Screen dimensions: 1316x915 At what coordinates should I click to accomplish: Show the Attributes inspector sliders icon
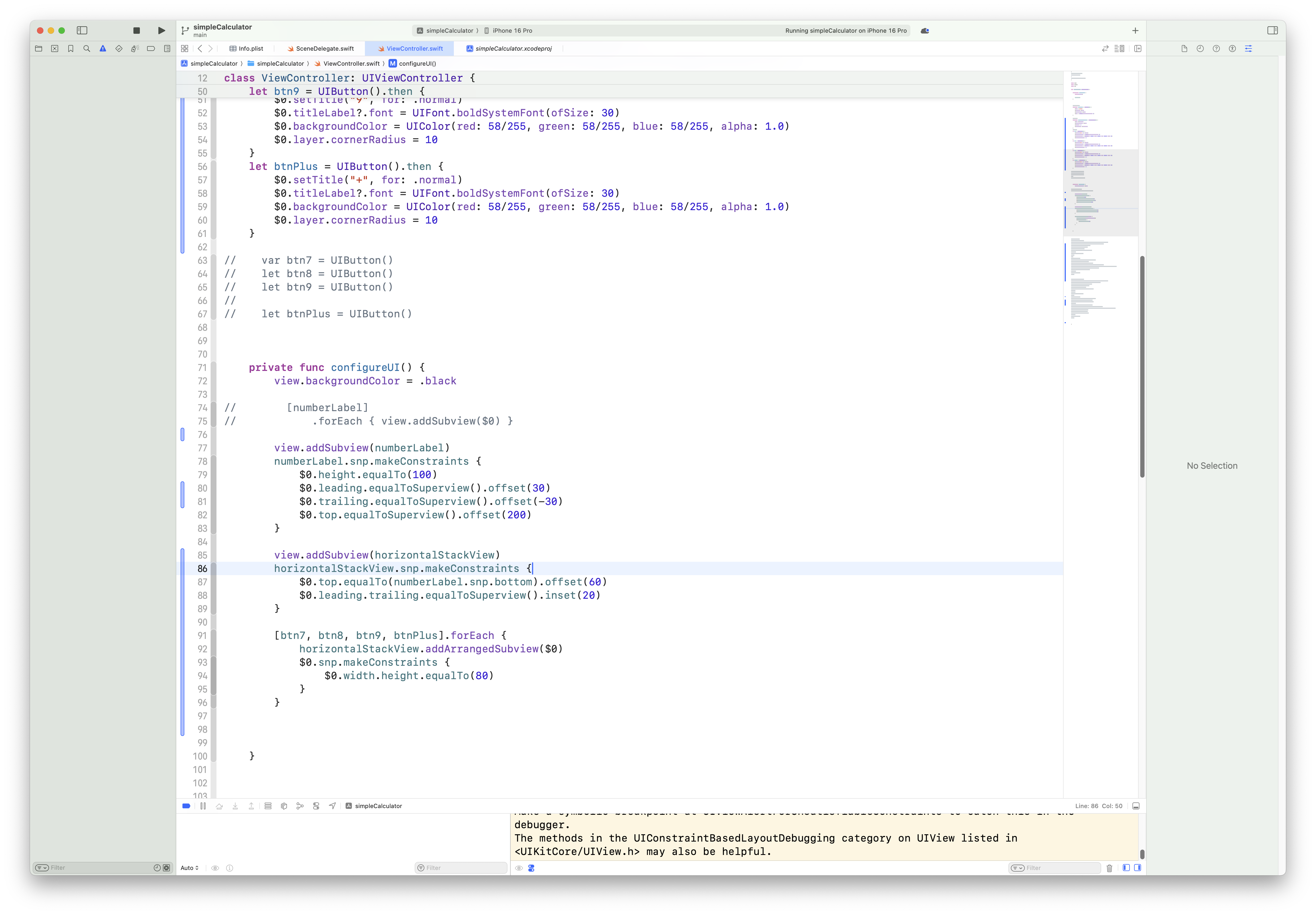pos(1248,49)
